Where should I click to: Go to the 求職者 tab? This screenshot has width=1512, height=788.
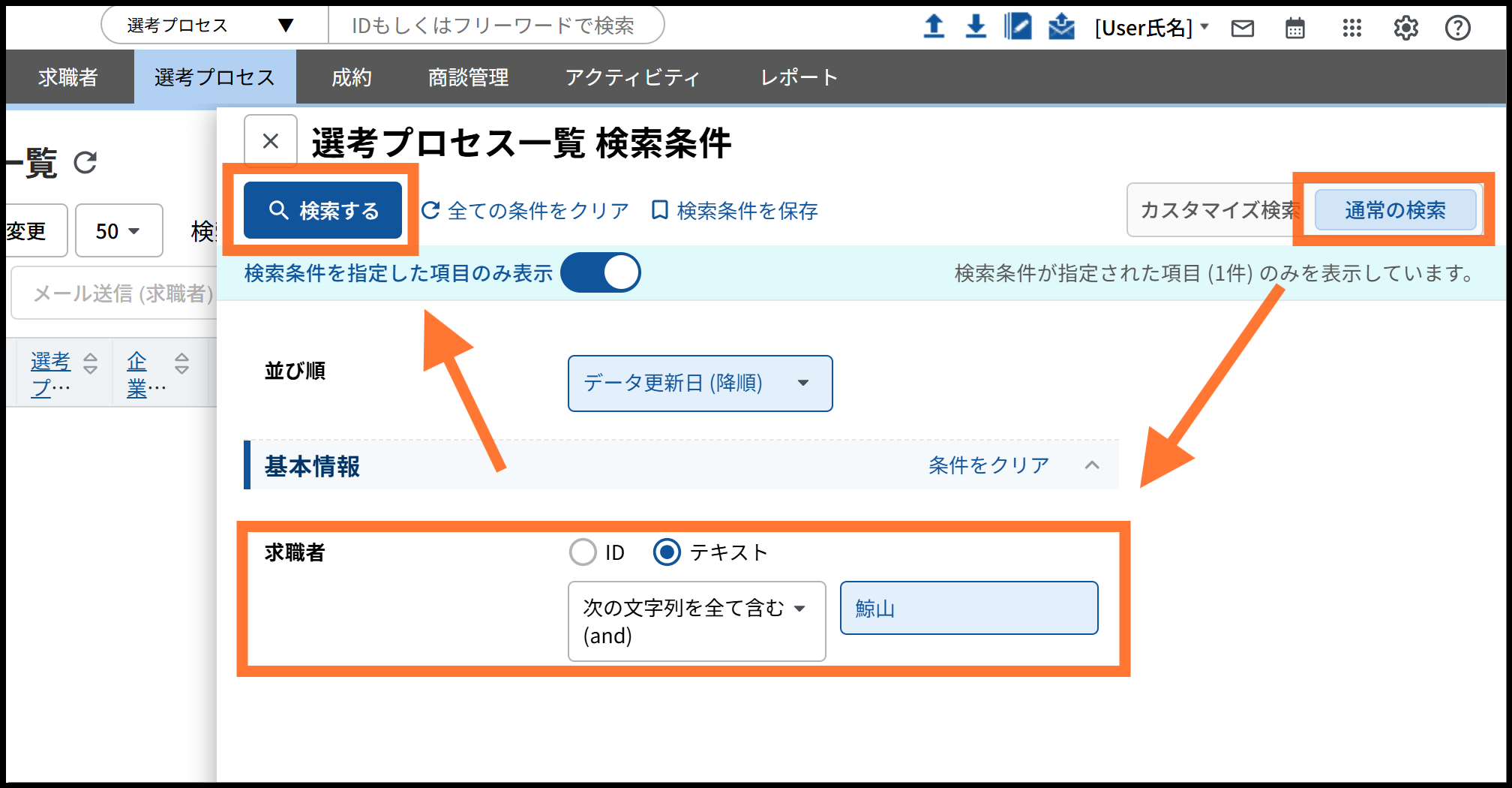68,77
